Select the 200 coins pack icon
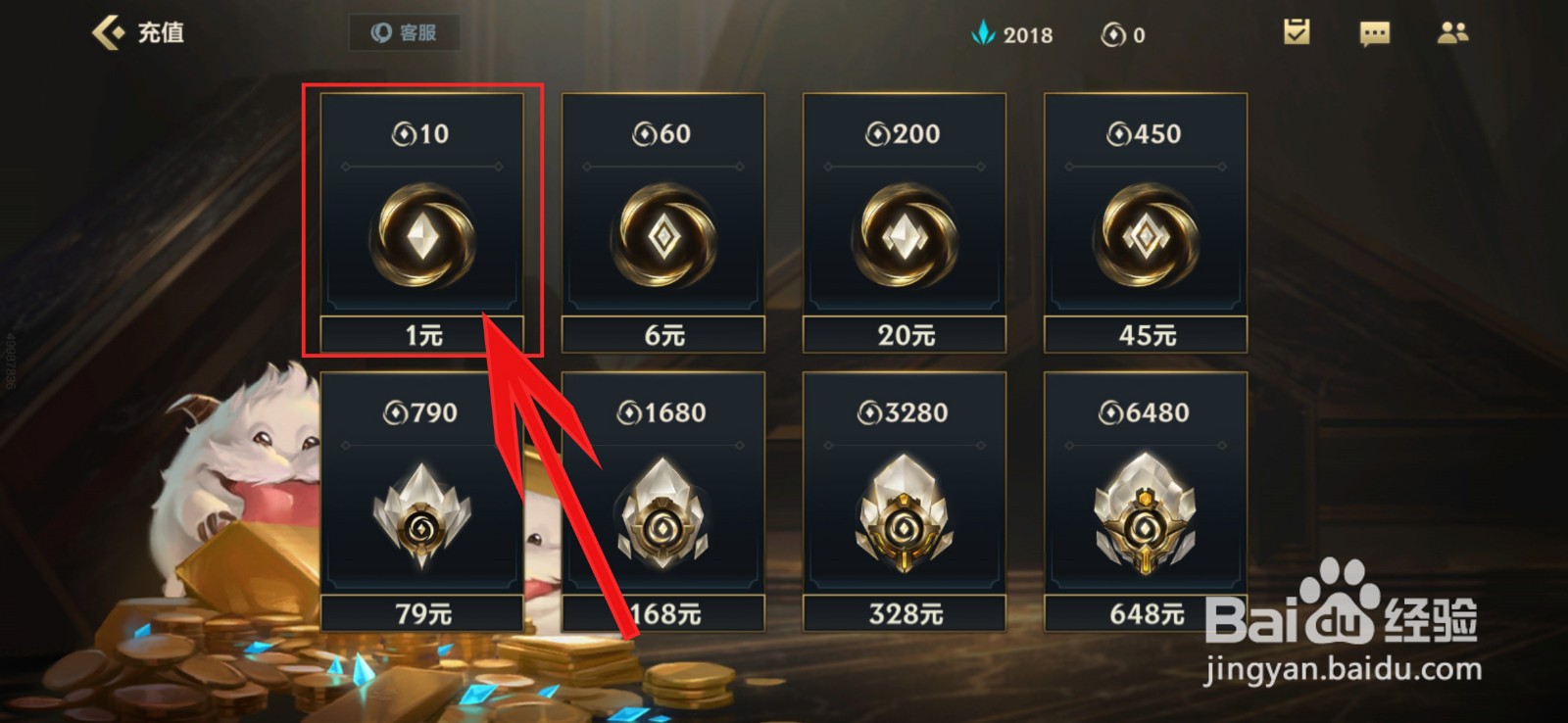1568x723 pixels. coord(905,236)
